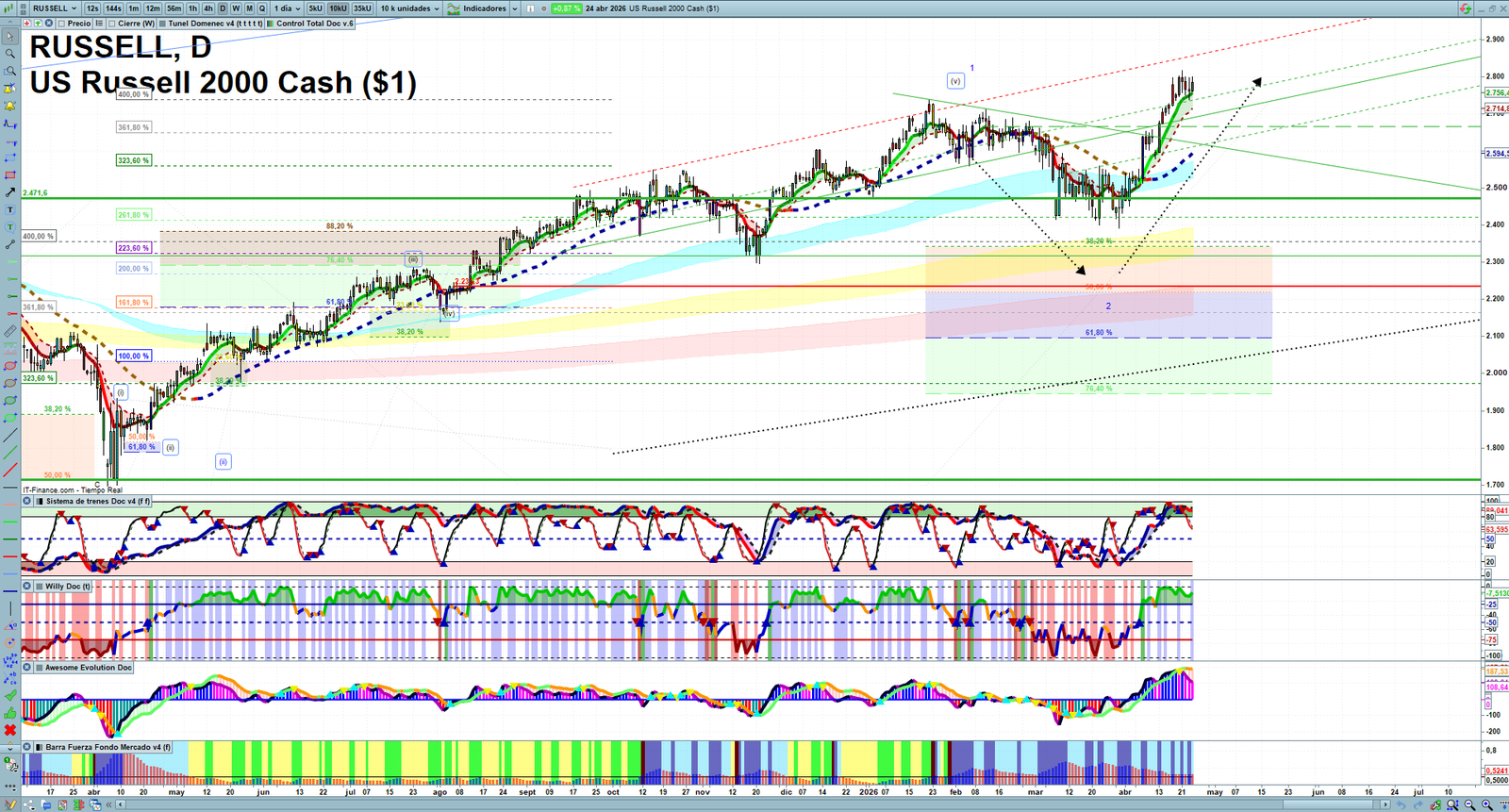Image resolution: width=1509 pixels, height=812 pixels.
Task: Switch to the 4h timeframe
Action: [x=208, y=8]
